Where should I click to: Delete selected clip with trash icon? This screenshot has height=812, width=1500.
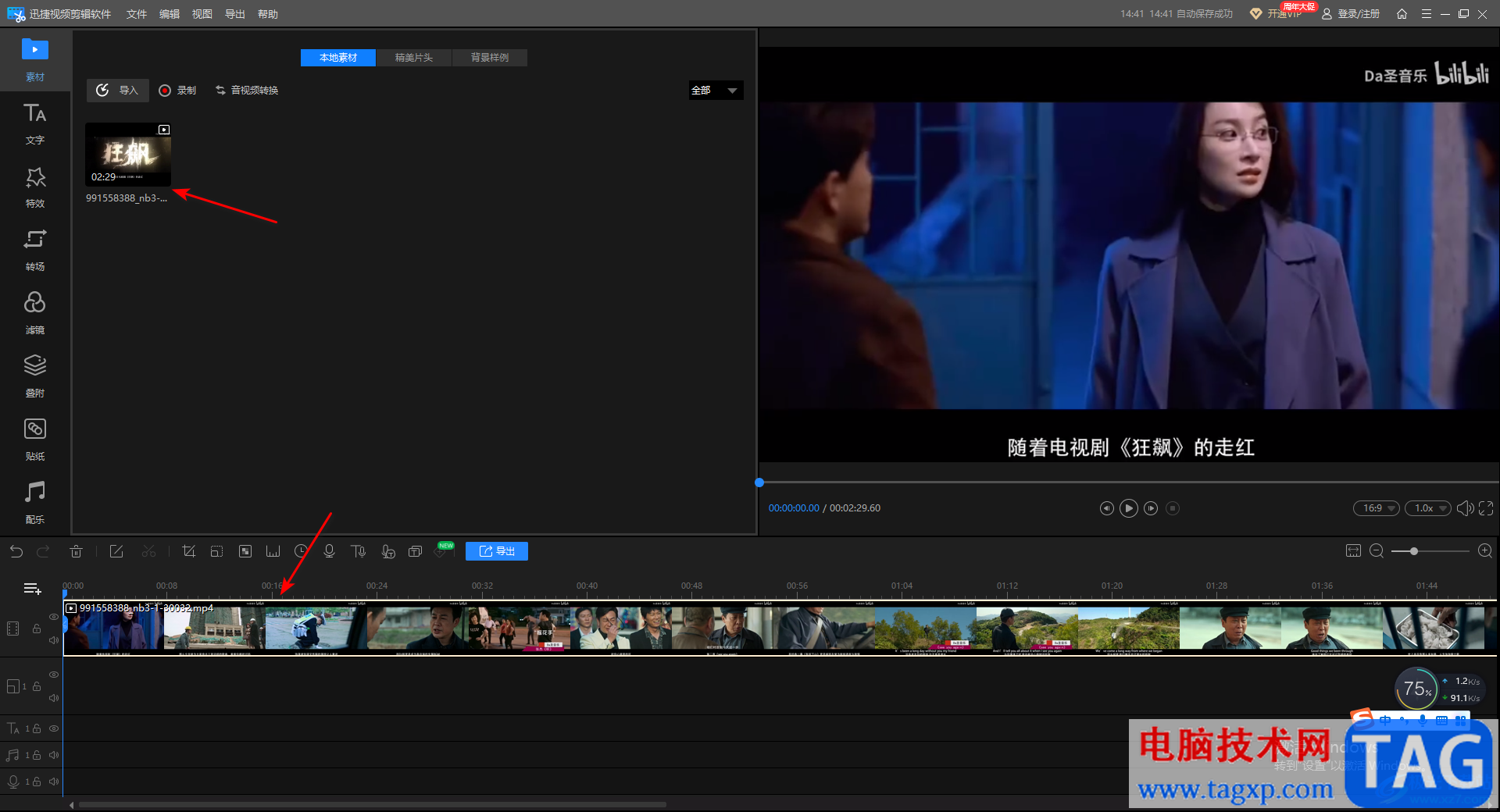pos(76,551)
